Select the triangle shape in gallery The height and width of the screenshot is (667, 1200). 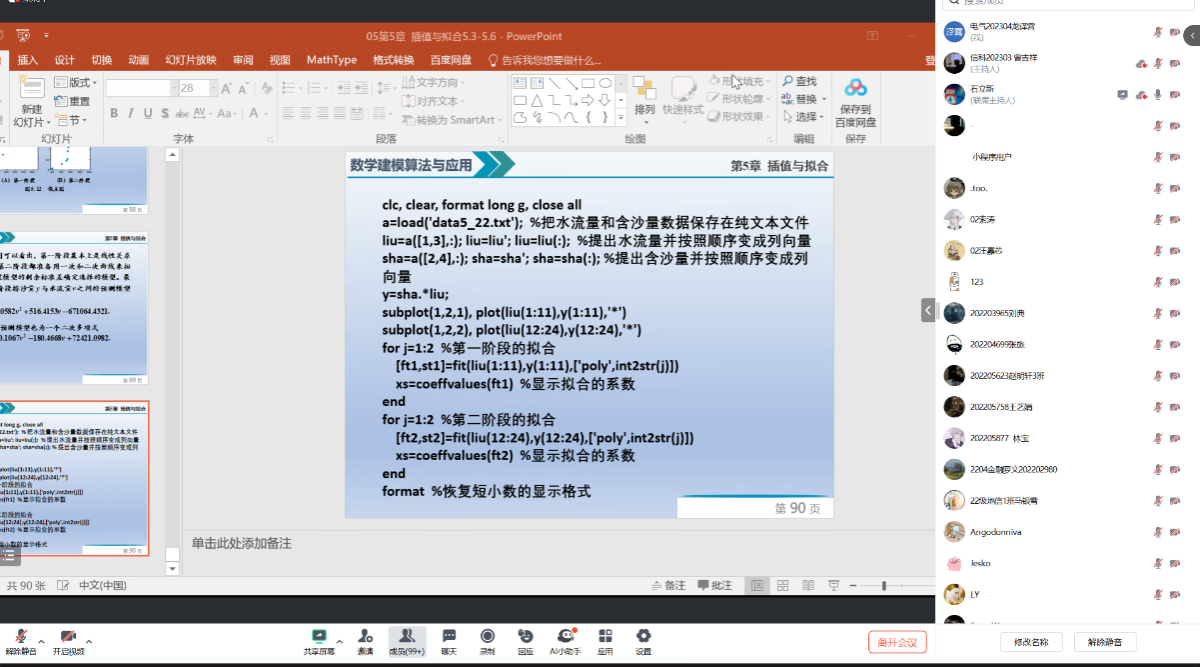click(538, 101)
